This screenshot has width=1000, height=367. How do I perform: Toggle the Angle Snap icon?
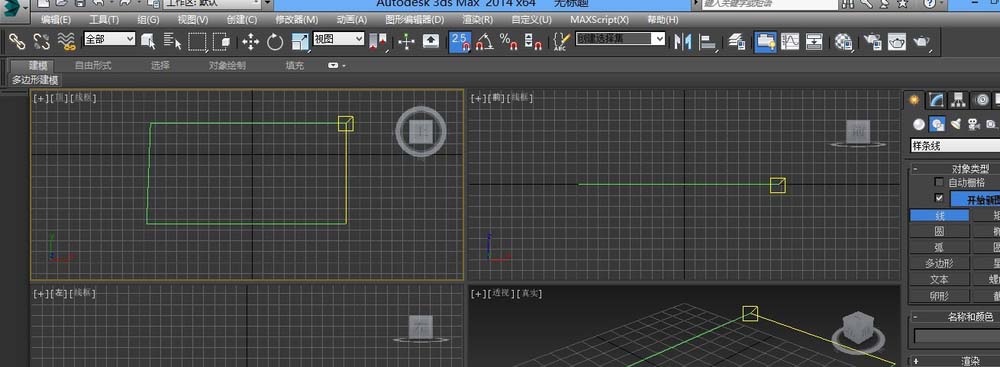point(485,42)
